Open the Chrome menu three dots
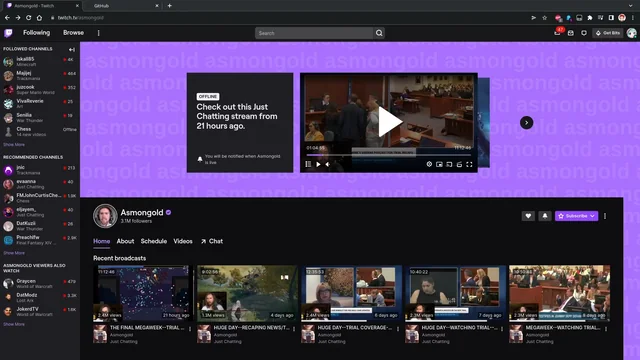The image size is (640, 360). pos(633,18)
